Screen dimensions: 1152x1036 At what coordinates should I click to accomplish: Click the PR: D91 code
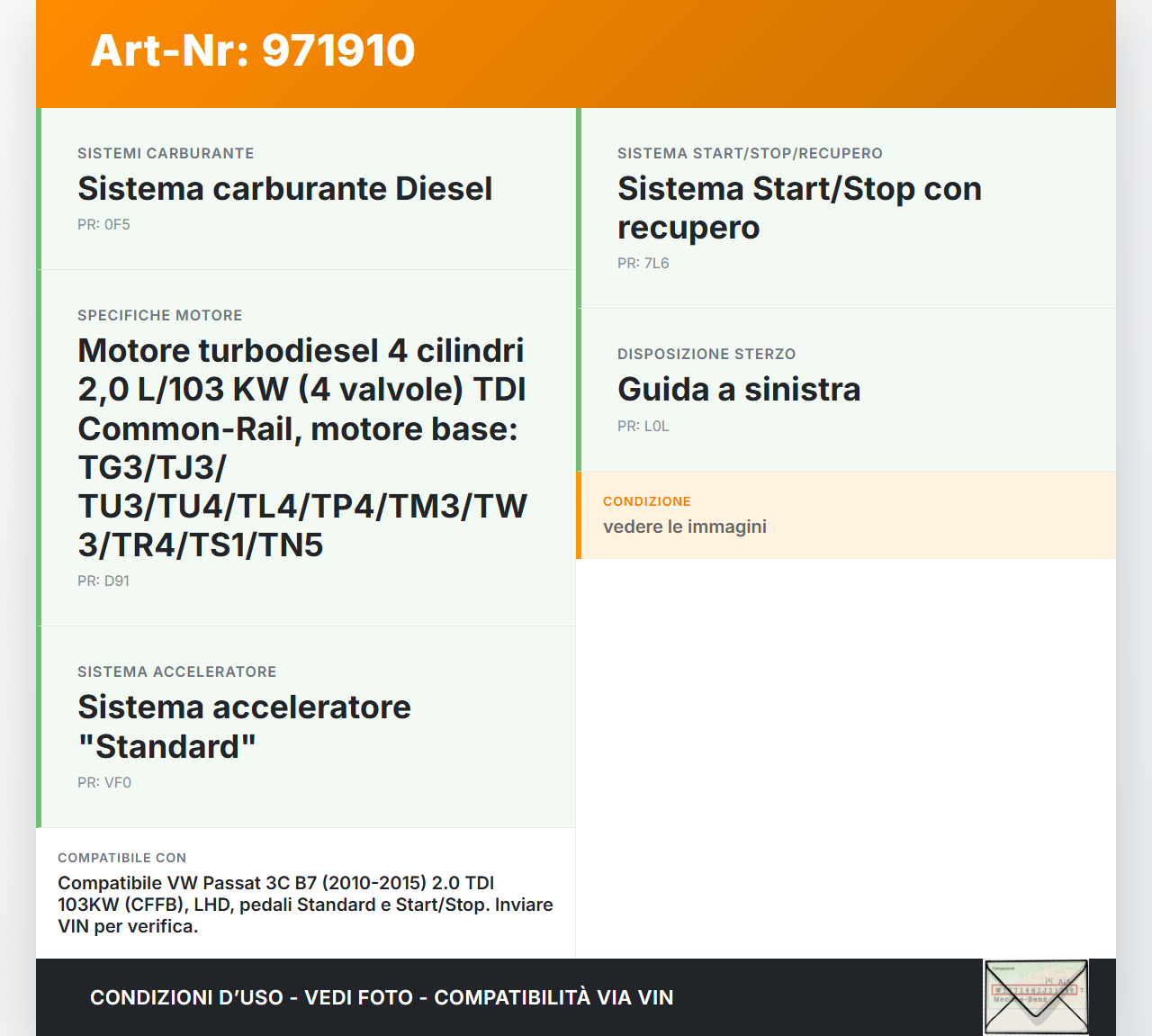(x=103, y=581)
